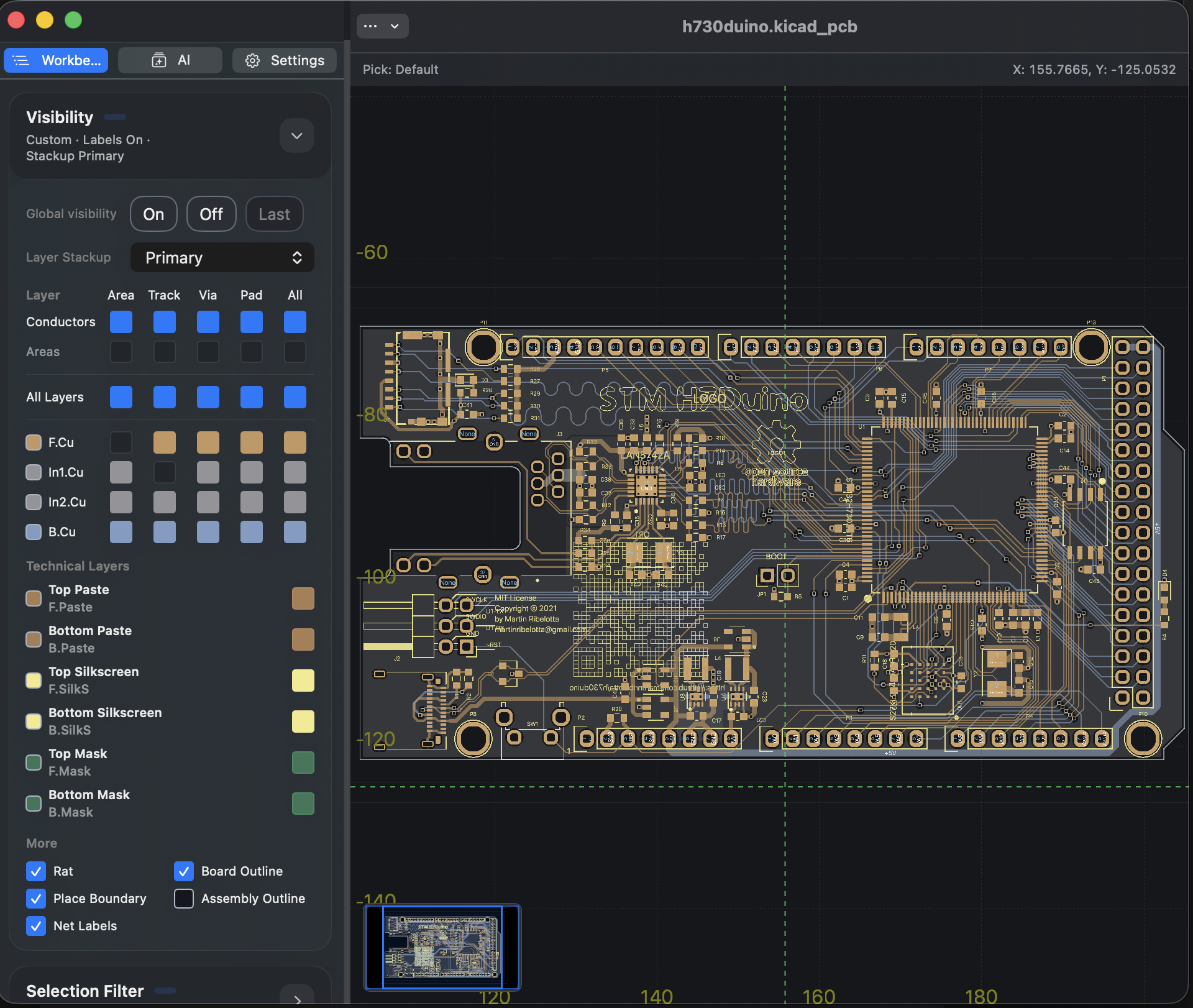The height and width of the screenshot is (1008, 1193).
Task: Set global visibility to On
Action: pos(153,214)
